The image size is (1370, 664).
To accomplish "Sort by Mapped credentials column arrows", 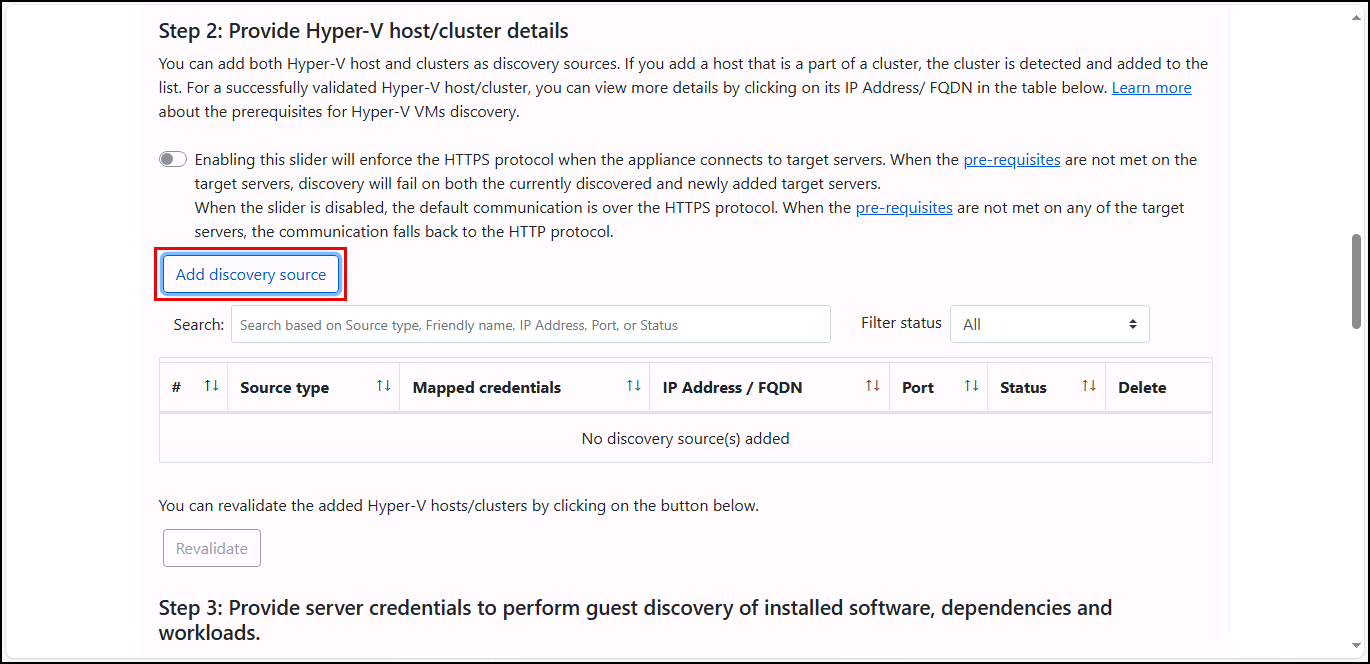I will click(x=633, y=386).
